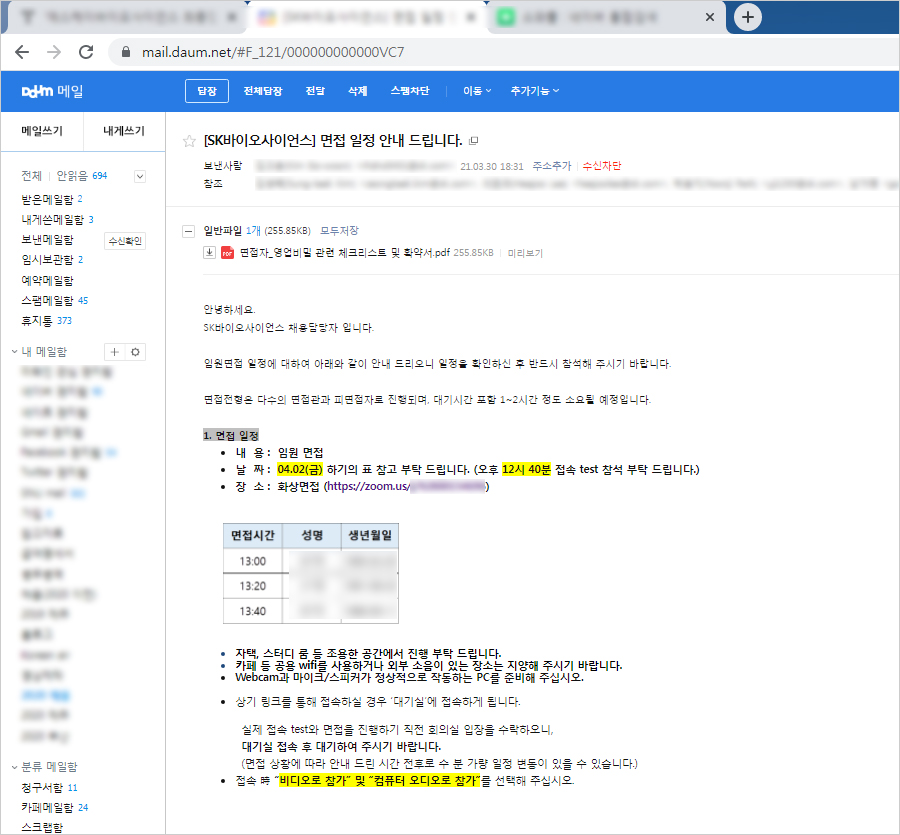
Task: Open the 임시보관함 folder
Action: (x=52, y=260)
